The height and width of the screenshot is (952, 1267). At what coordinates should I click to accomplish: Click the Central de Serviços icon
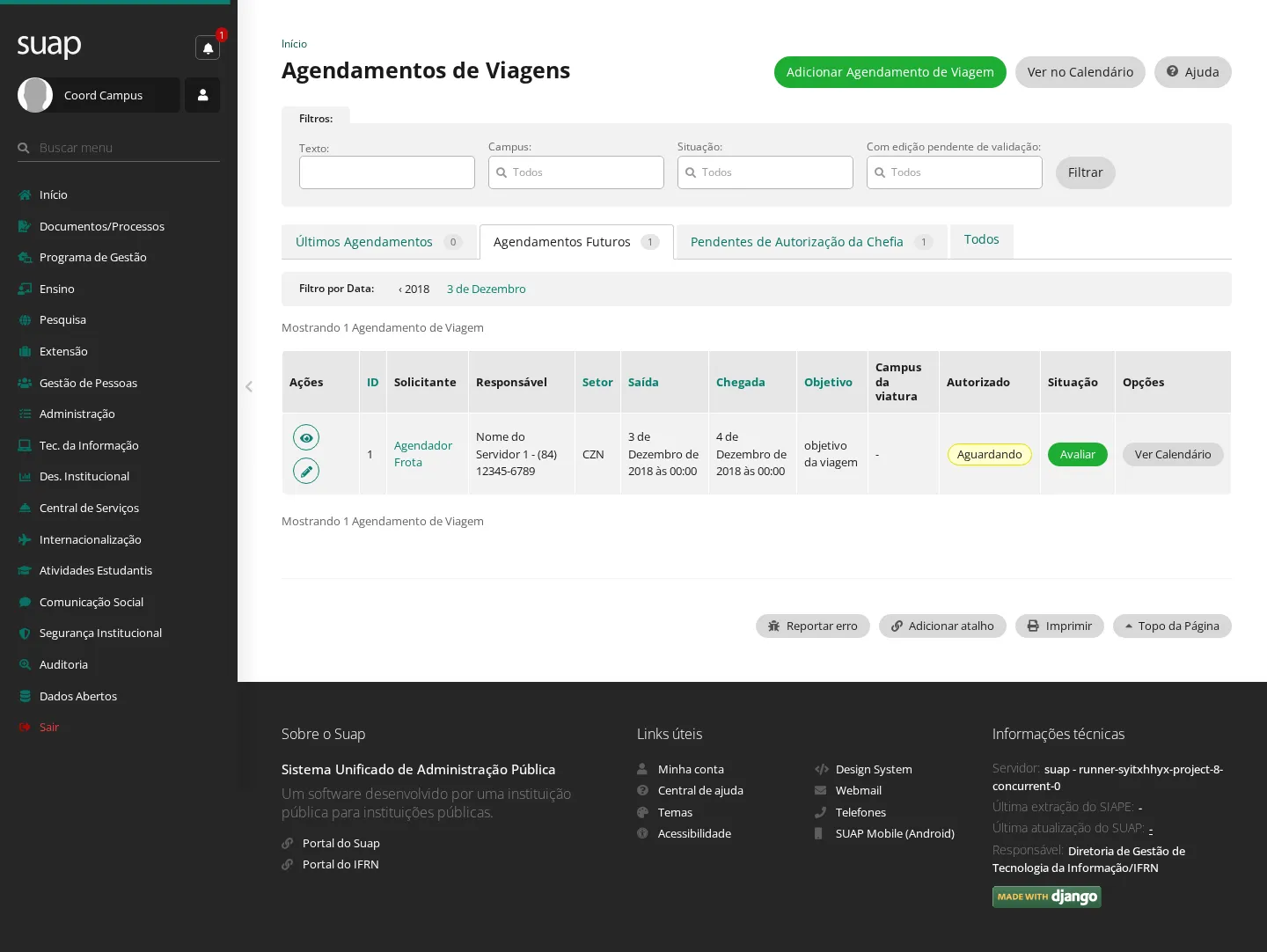pos(25,508)
